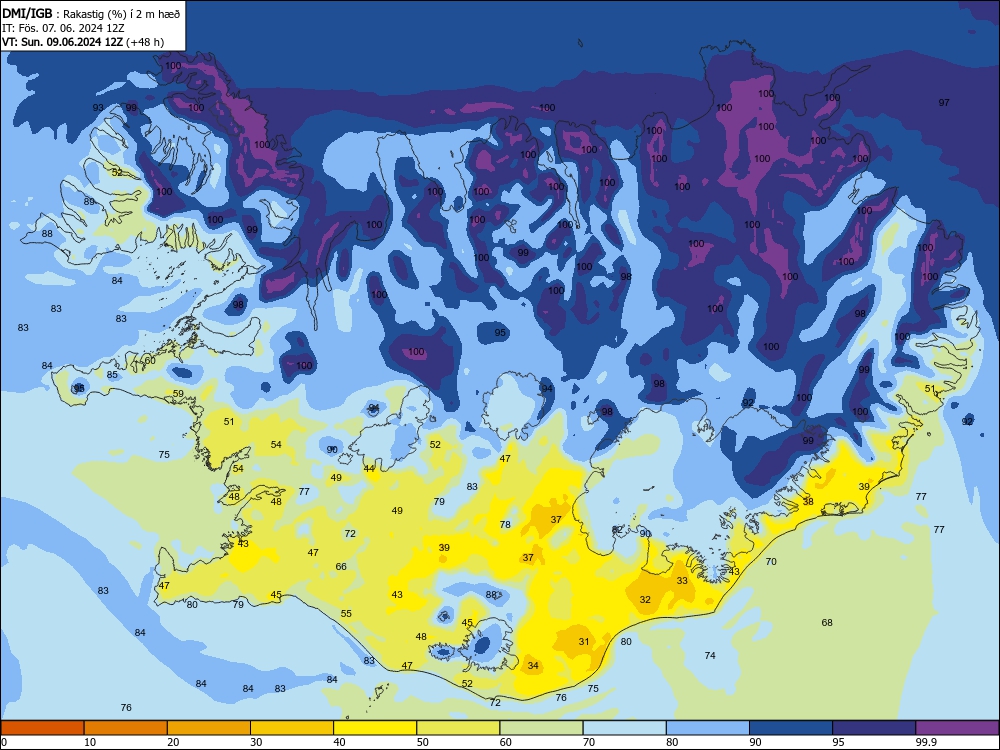The image size is (1000, 750).
Task: Click the '10' legend scale label
Action: (x=90, y=742)
